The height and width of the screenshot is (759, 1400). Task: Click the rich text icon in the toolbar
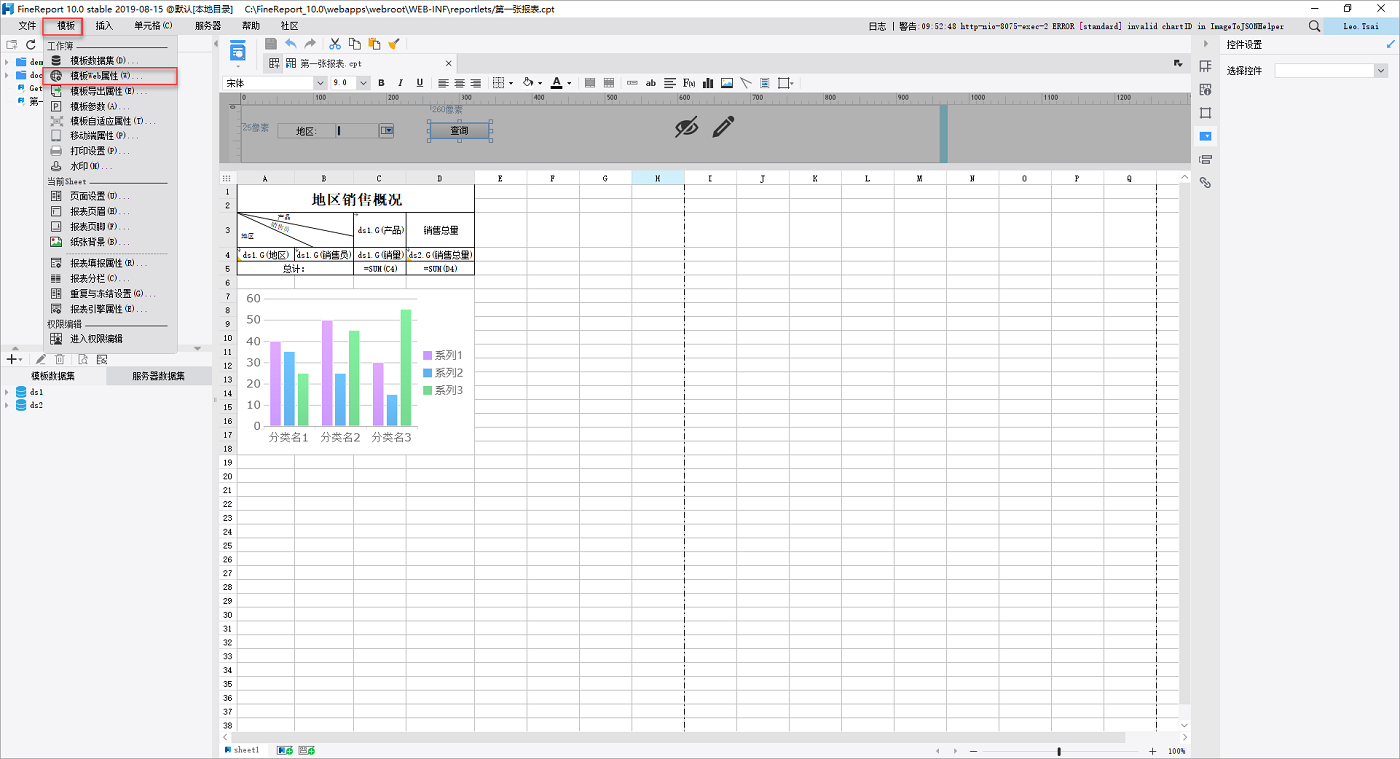coord(765,83)
